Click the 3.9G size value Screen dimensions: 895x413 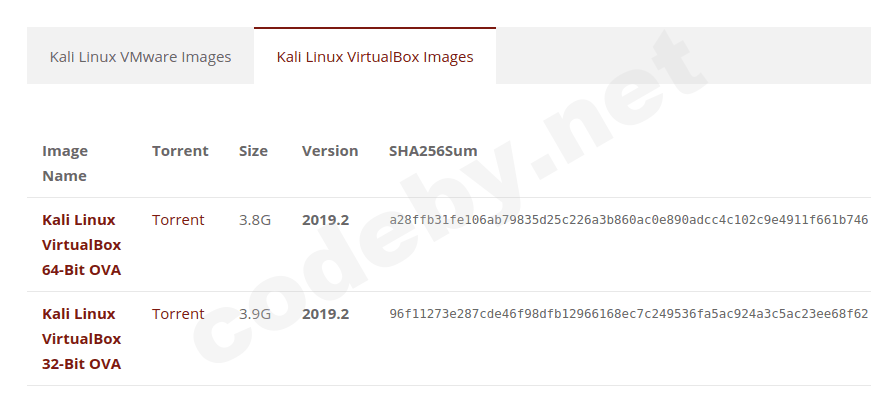coord(255,314)
